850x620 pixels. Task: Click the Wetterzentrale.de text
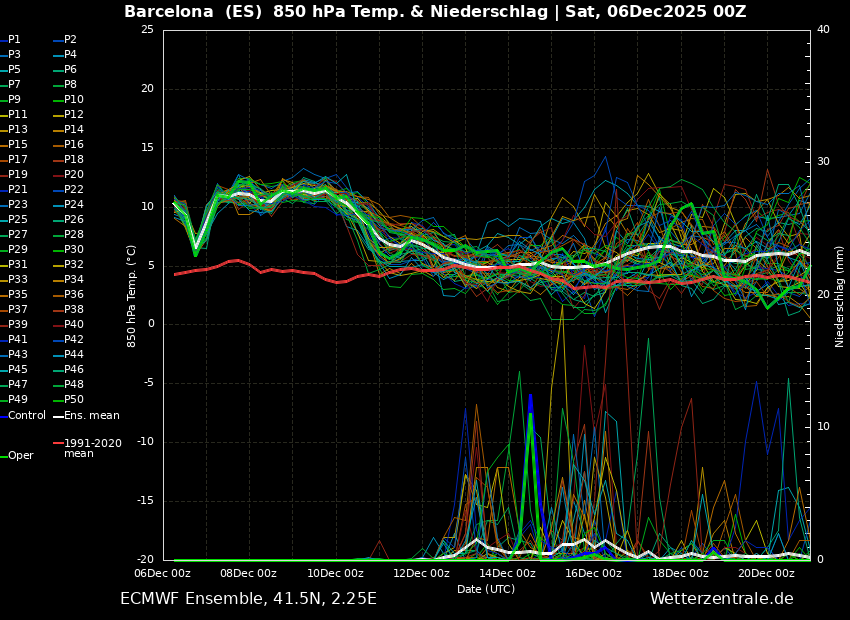pyautogui.click(x=721, y=599)
